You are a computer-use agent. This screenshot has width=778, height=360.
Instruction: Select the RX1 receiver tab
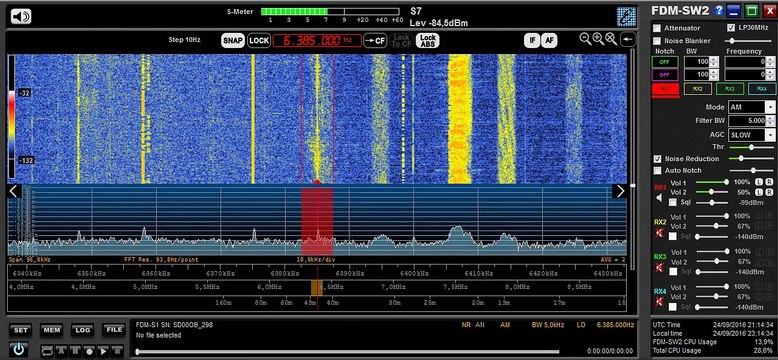665,89
